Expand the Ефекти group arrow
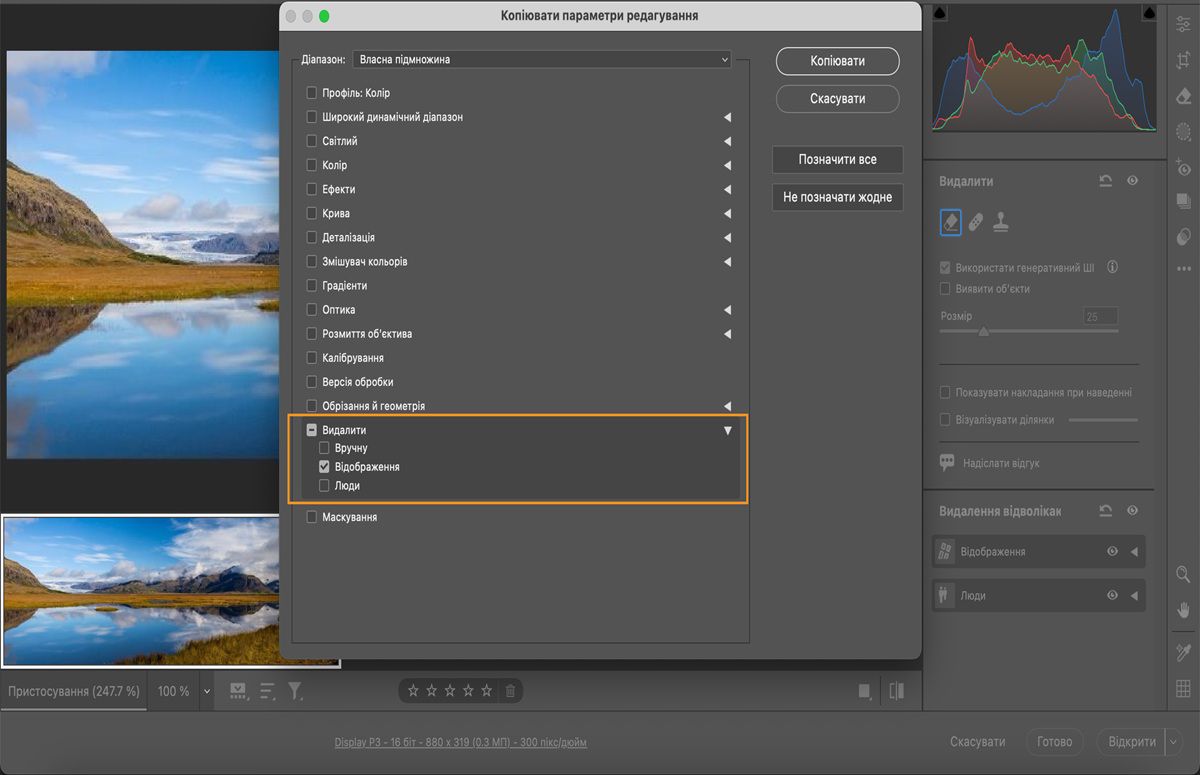Image resolution: width=1200 pixels, height=775 pixels. pyautogui.click(x=727, y=189)
